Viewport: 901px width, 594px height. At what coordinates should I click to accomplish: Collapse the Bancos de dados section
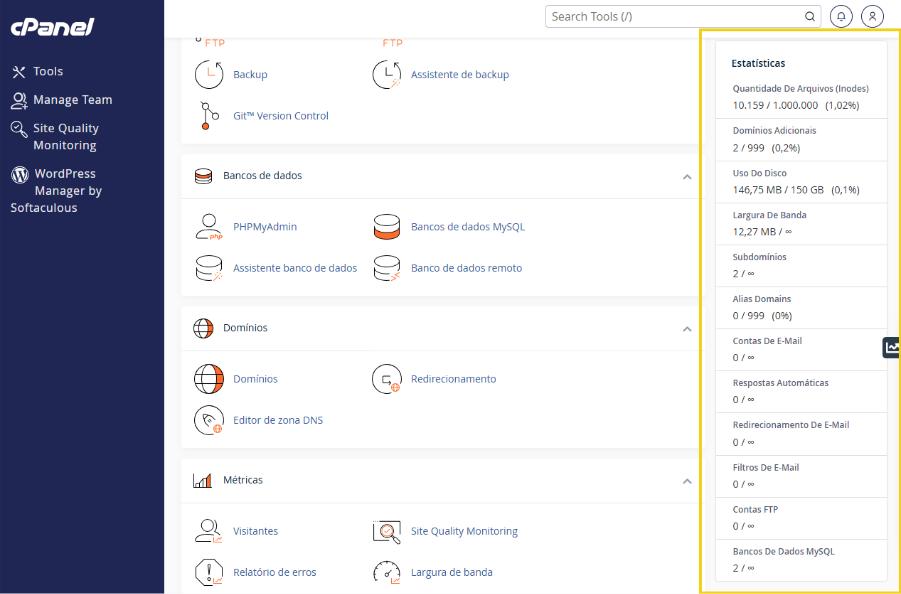click(687, 176)
